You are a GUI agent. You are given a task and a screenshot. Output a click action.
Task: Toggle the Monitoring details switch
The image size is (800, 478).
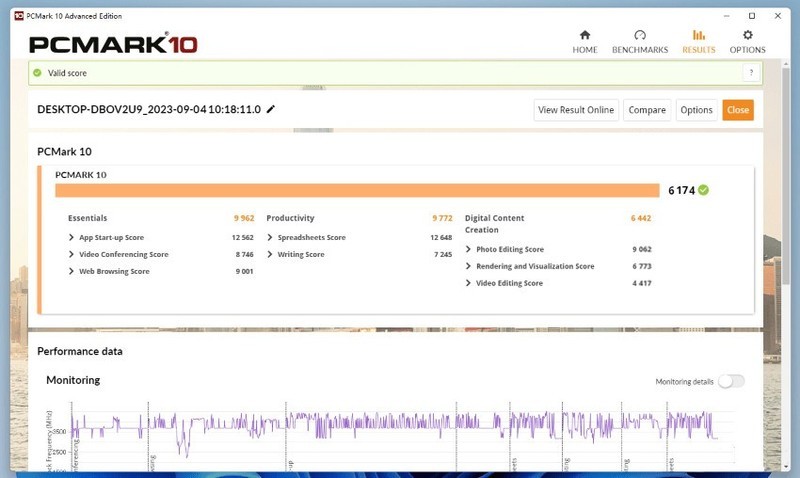[x=731, y=381]
